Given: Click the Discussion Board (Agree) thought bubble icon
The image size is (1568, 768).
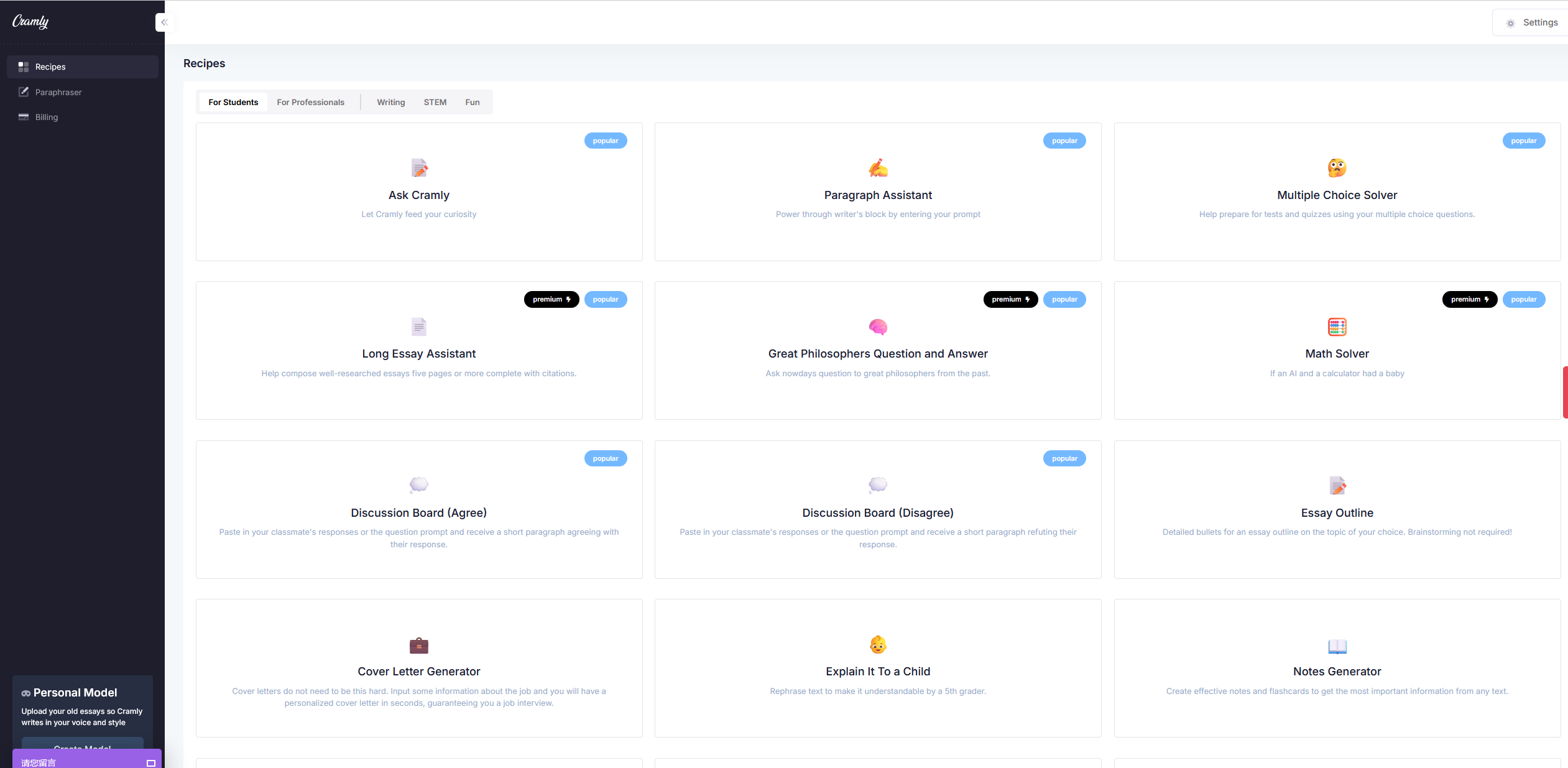Looking at the screenshot, I should pyautogui.click(x=419, y=485).
